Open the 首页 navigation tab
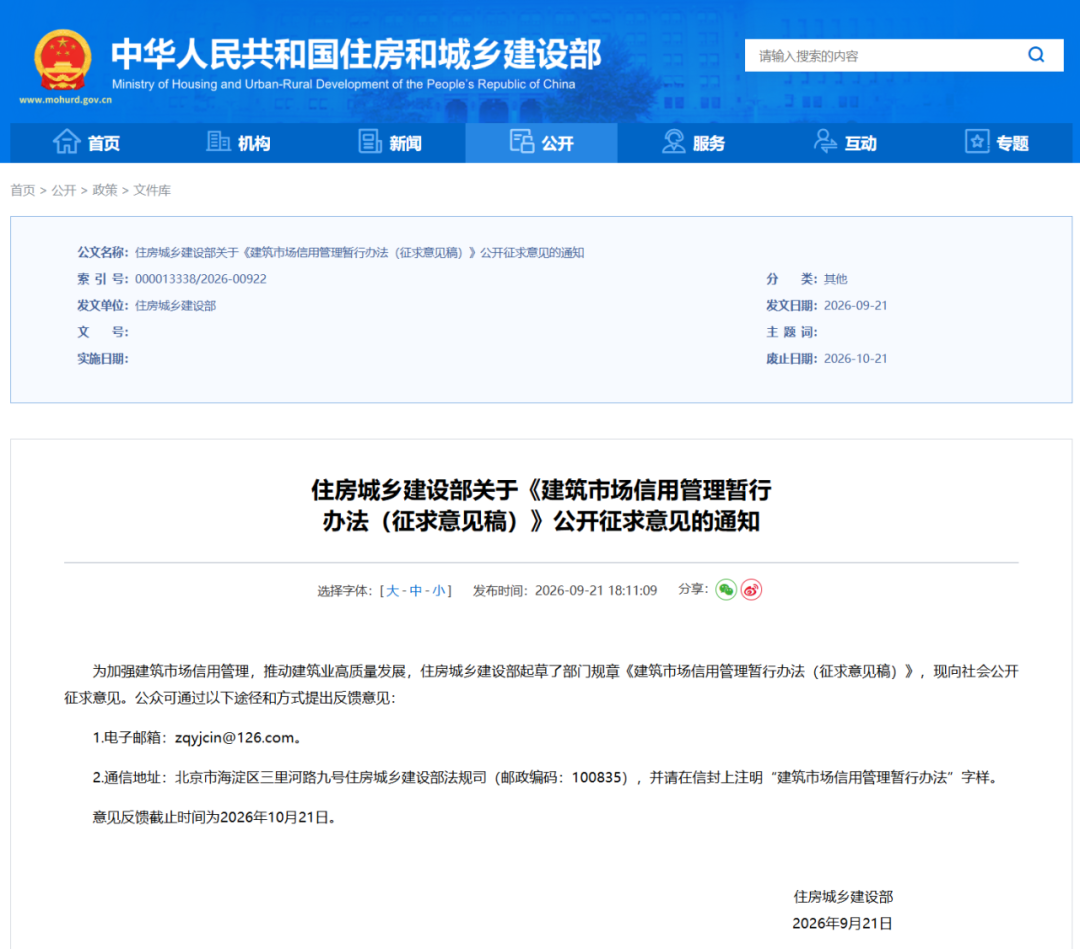This screenshot has height=949, width=1080. coord(87,143)
